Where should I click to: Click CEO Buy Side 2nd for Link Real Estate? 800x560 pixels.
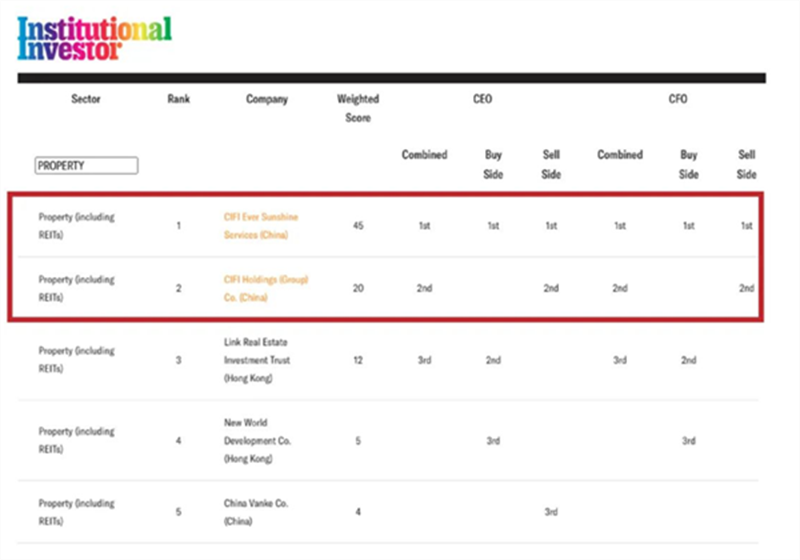[x=493, y=360]
